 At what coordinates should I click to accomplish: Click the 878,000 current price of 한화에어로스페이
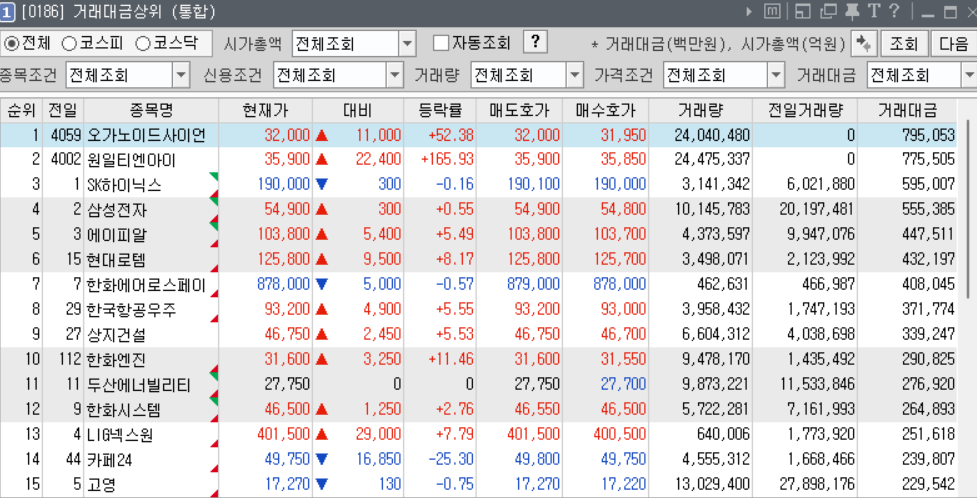coord(284,285)
